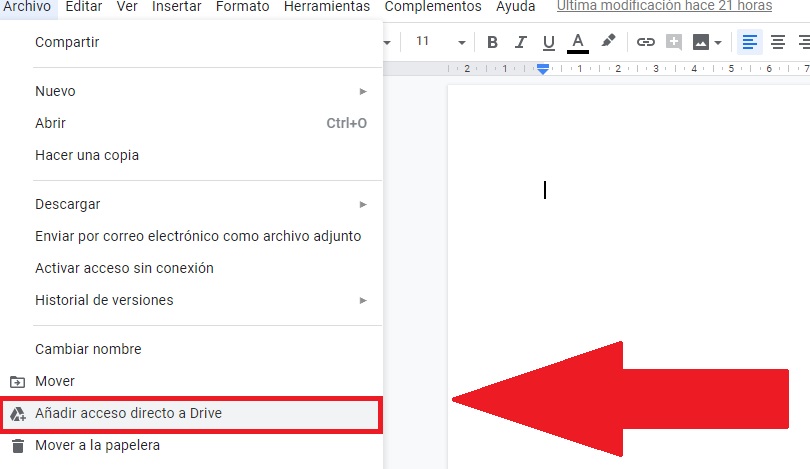Select Mover a la papelera
Screen dimensions: 810x469
(97, 445)
